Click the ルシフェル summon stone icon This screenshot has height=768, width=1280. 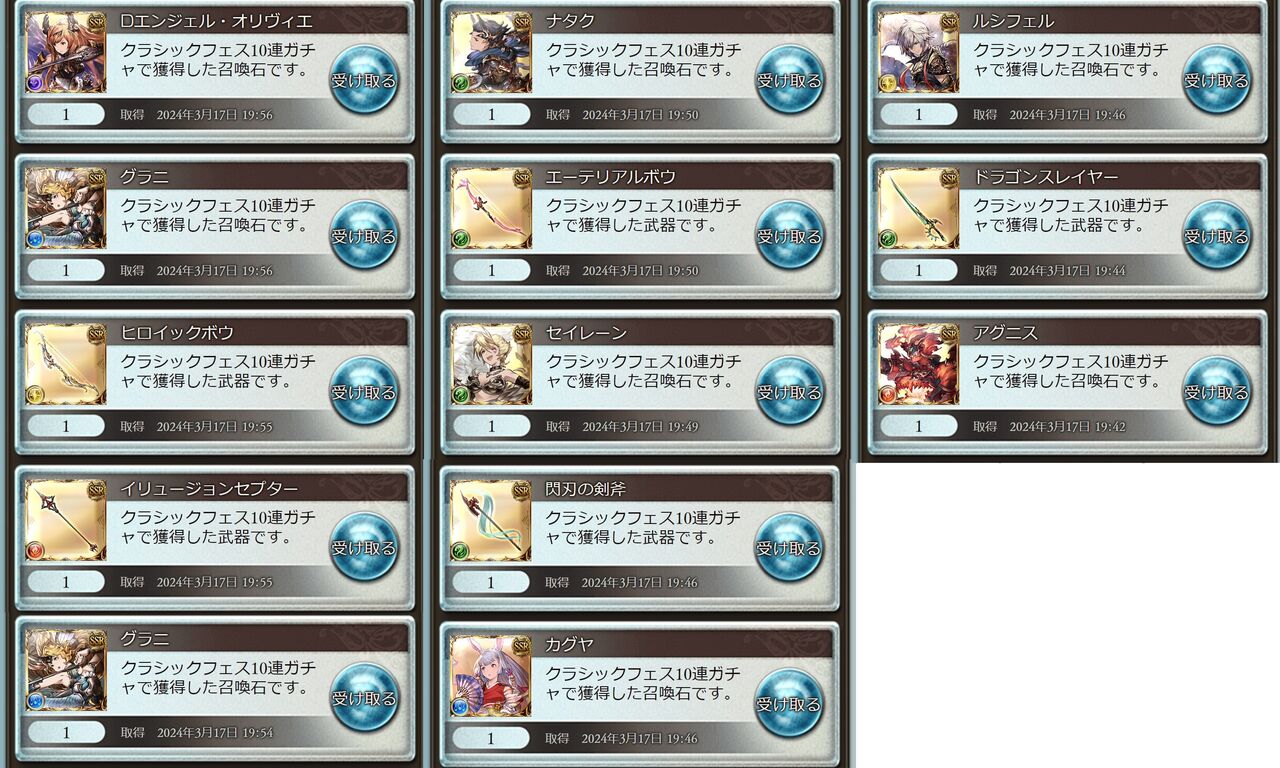[918, 52]
